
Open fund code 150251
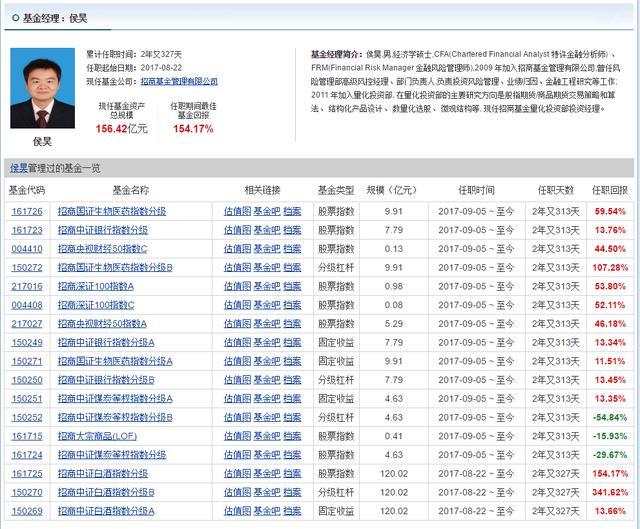click(27, 399)
